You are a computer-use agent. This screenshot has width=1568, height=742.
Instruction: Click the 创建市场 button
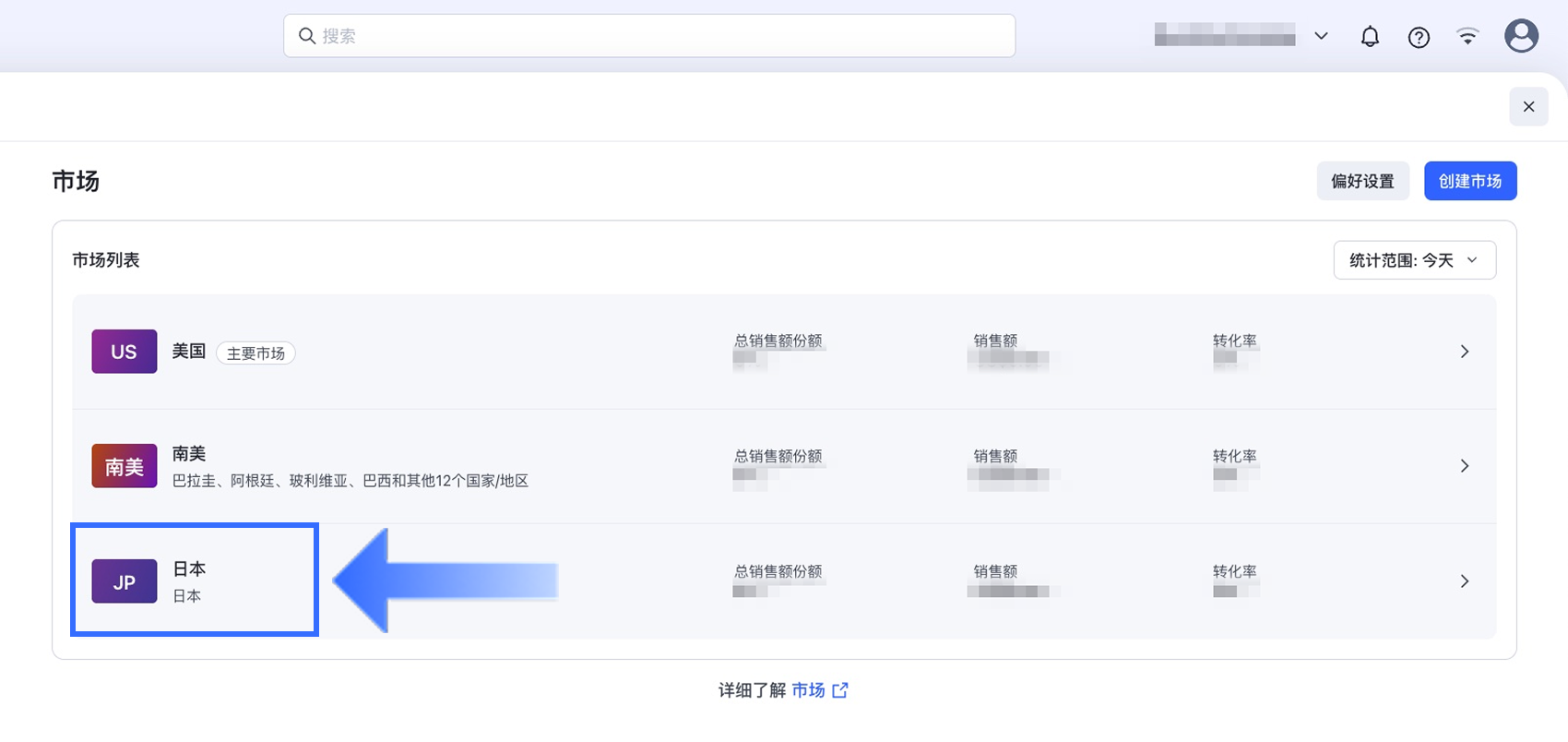1470,181
